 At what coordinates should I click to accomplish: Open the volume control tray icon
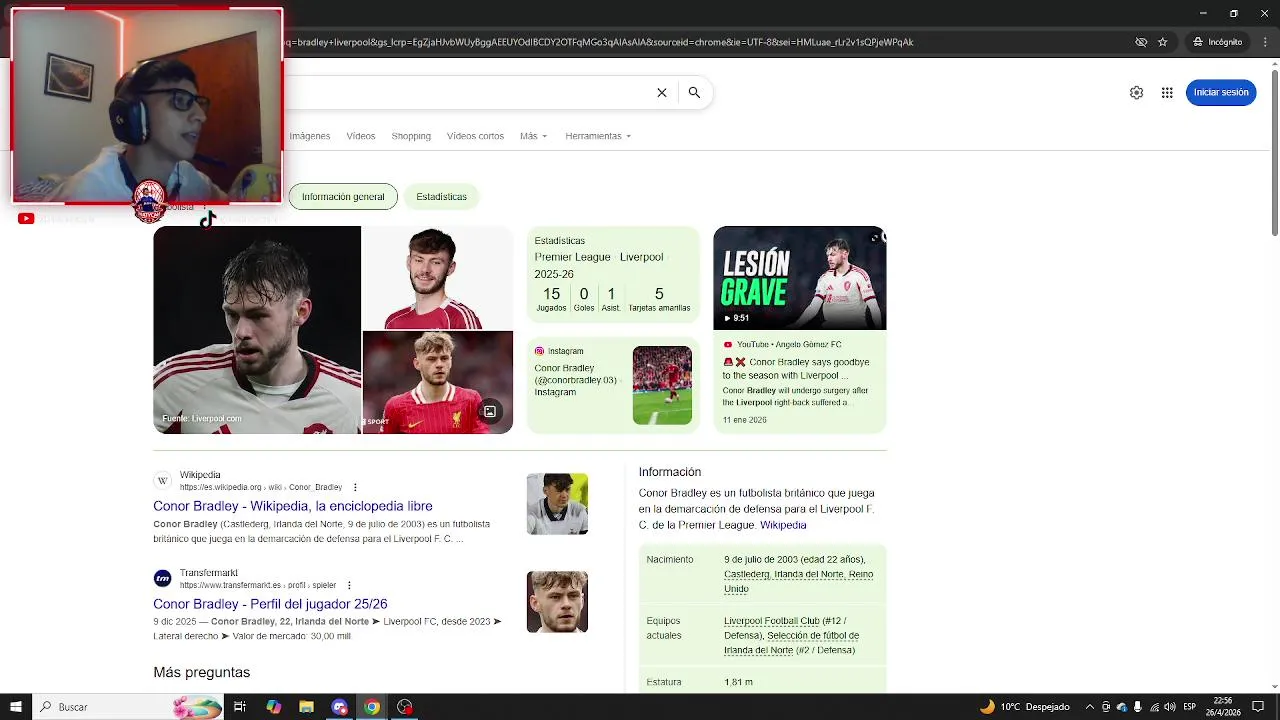pyautogui.click(x=1169, y=707)
